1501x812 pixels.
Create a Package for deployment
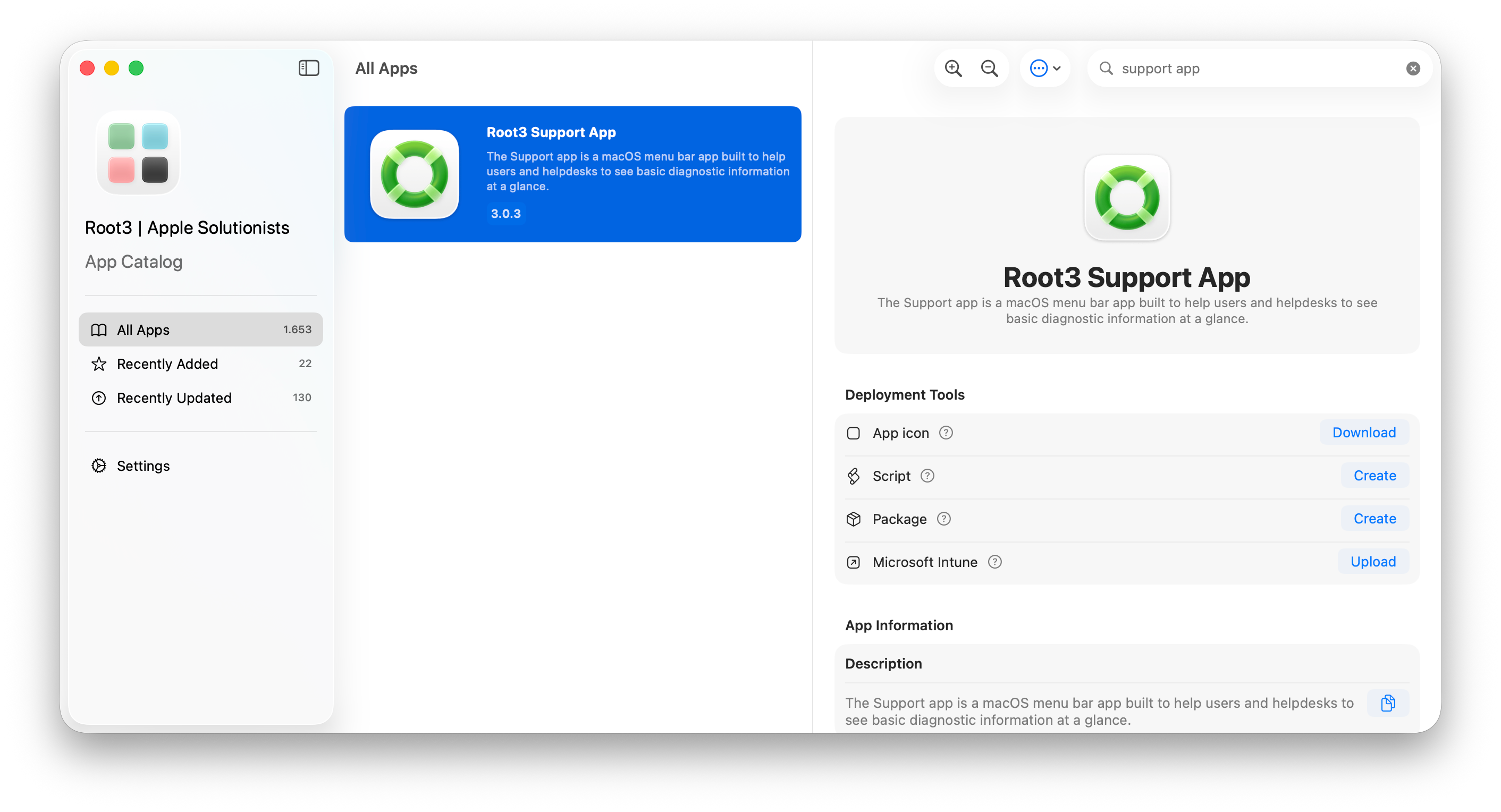[1374, 519]
